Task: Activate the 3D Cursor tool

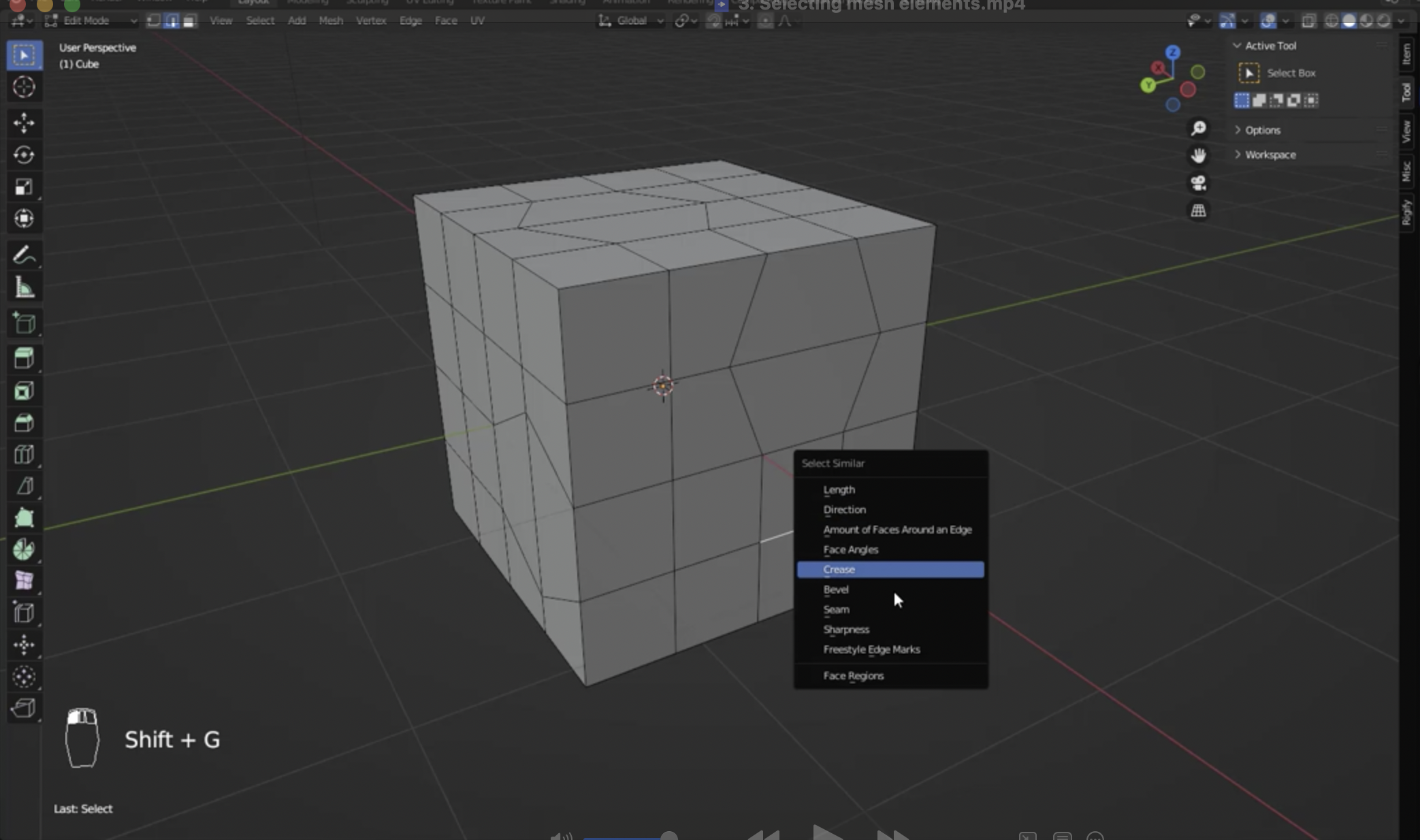Action: 24,87
